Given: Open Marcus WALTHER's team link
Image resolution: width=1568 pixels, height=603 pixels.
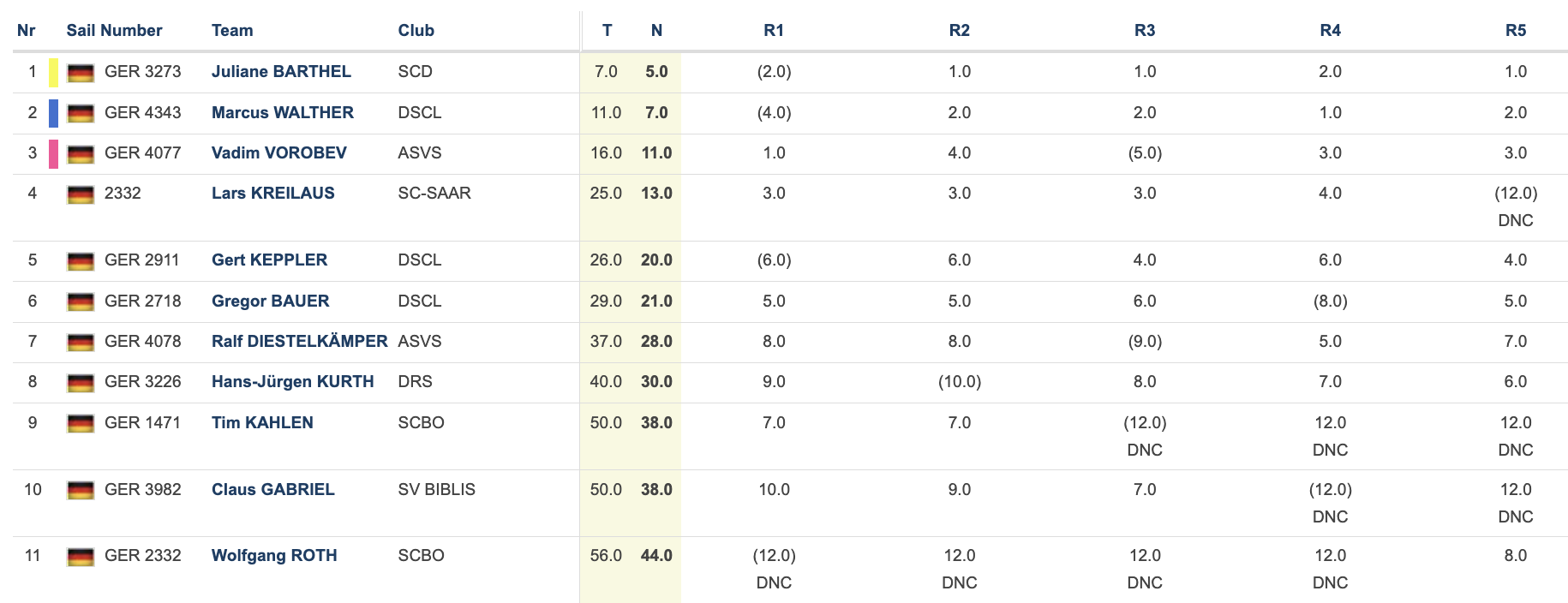Looking at the screenshot, I should click(x=283, y=112).
